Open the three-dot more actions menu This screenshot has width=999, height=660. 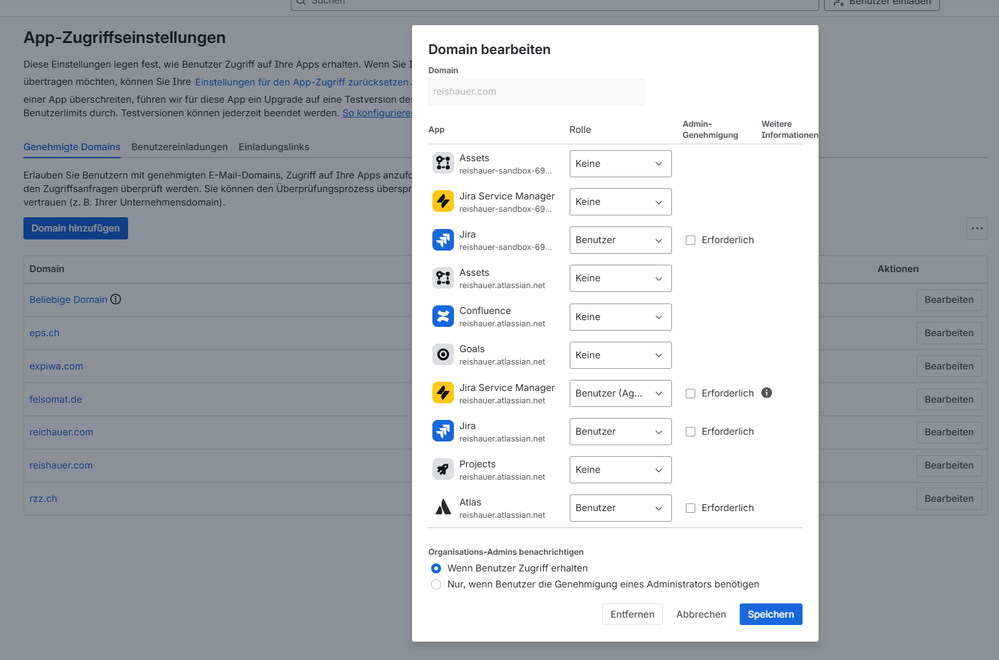point(977,228)
